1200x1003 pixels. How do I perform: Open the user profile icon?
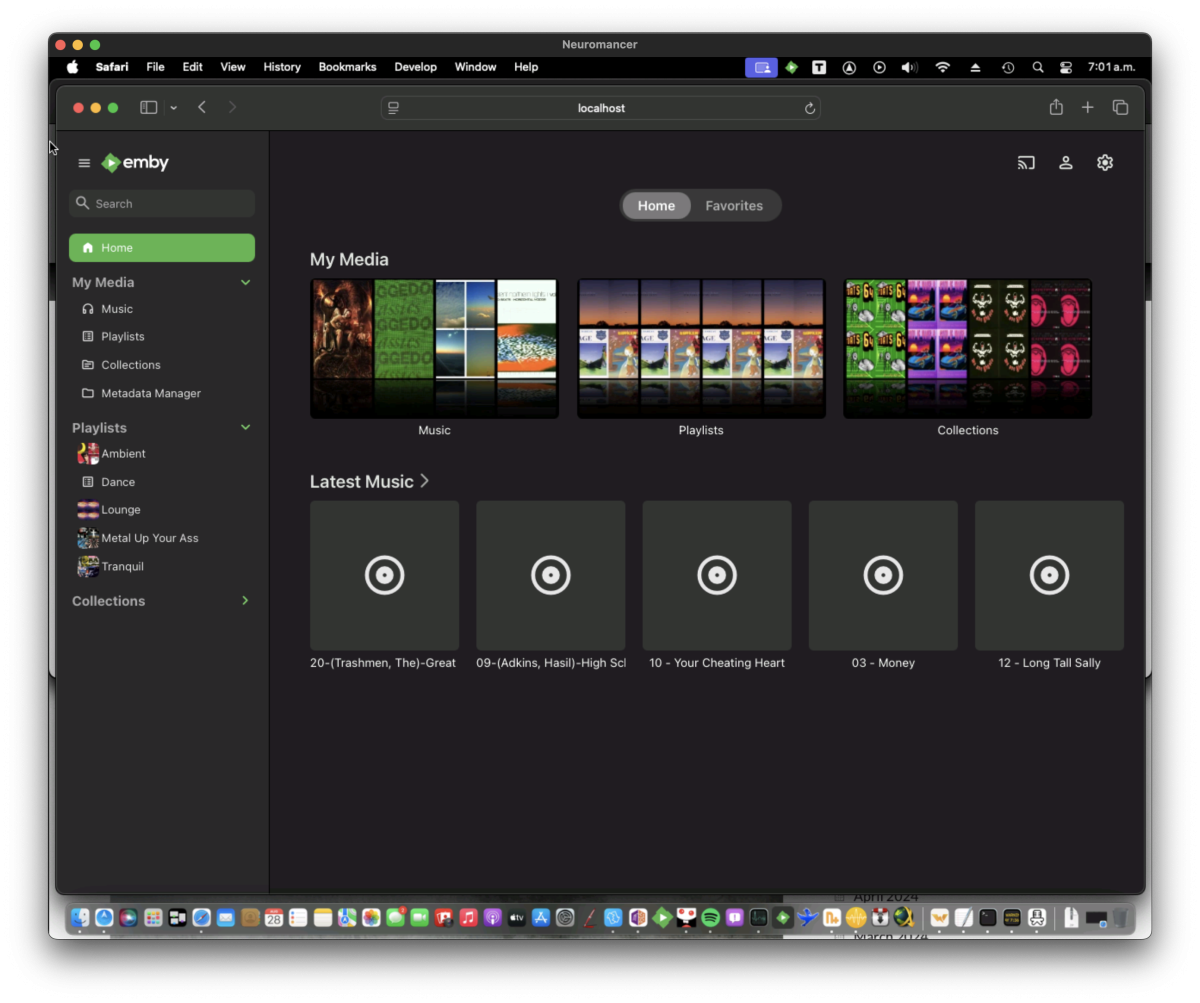pyautogui.click(x=1066, y=163)
